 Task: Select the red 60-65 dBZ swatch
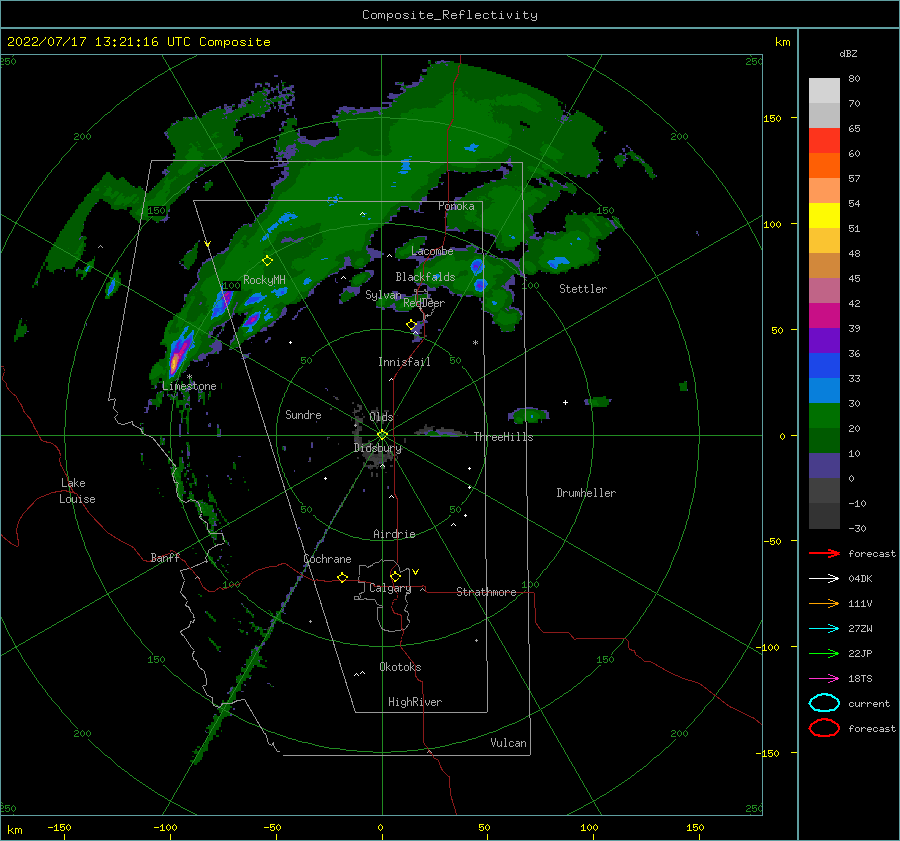pos(824,141)
